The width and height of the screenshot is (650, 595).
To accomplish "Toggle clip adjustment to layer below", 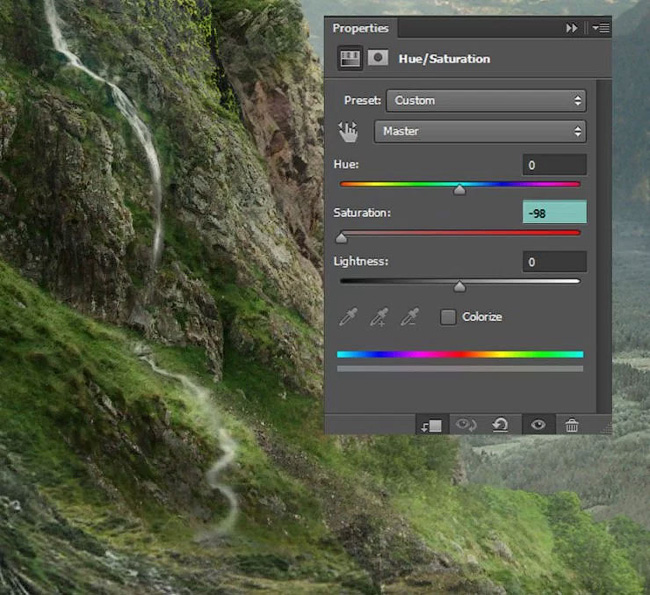I will (x=432, y=425).
